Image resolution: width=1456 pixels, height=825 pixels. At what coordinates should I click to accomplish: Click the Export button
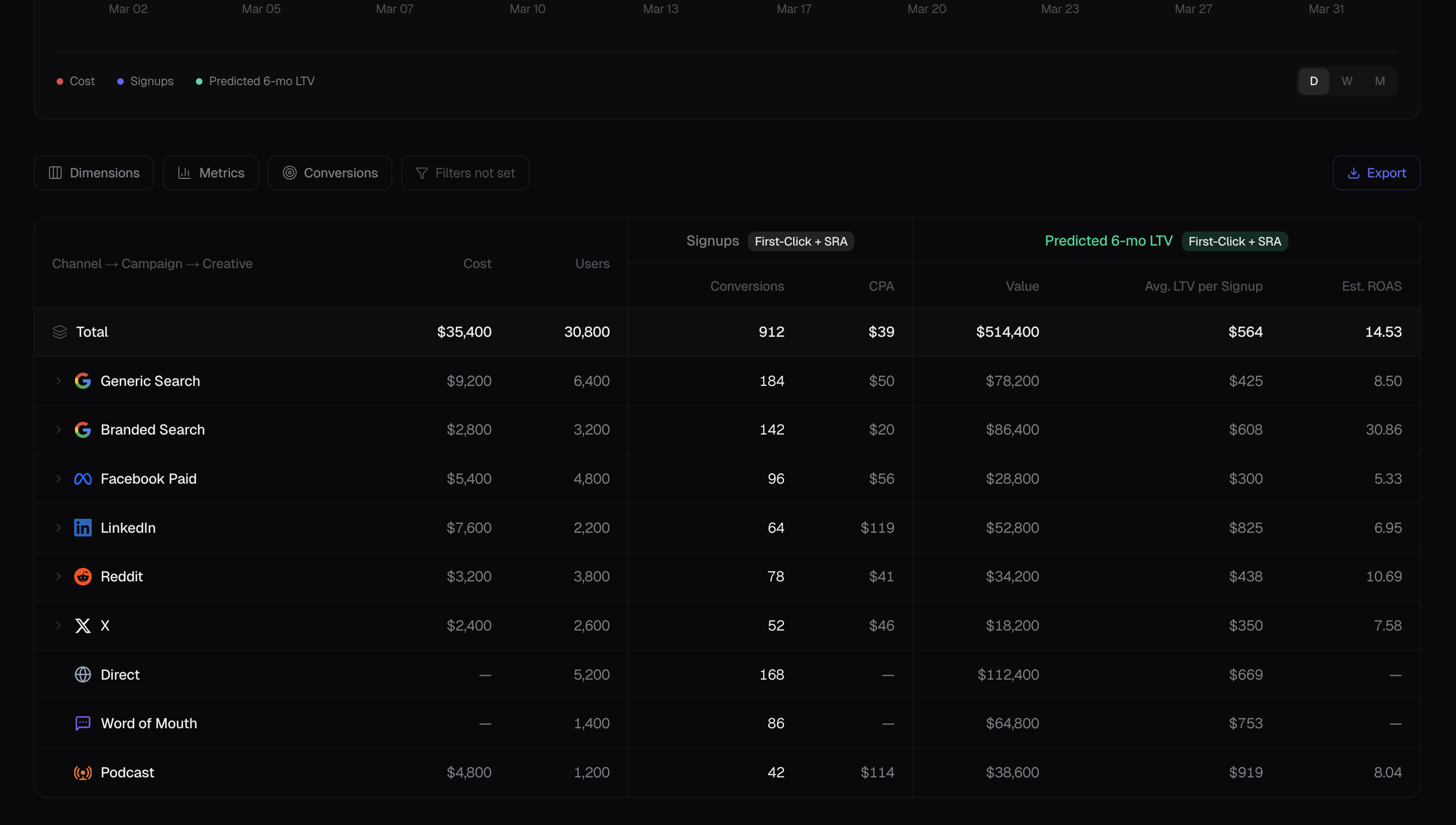click(x=1376, y=173)
